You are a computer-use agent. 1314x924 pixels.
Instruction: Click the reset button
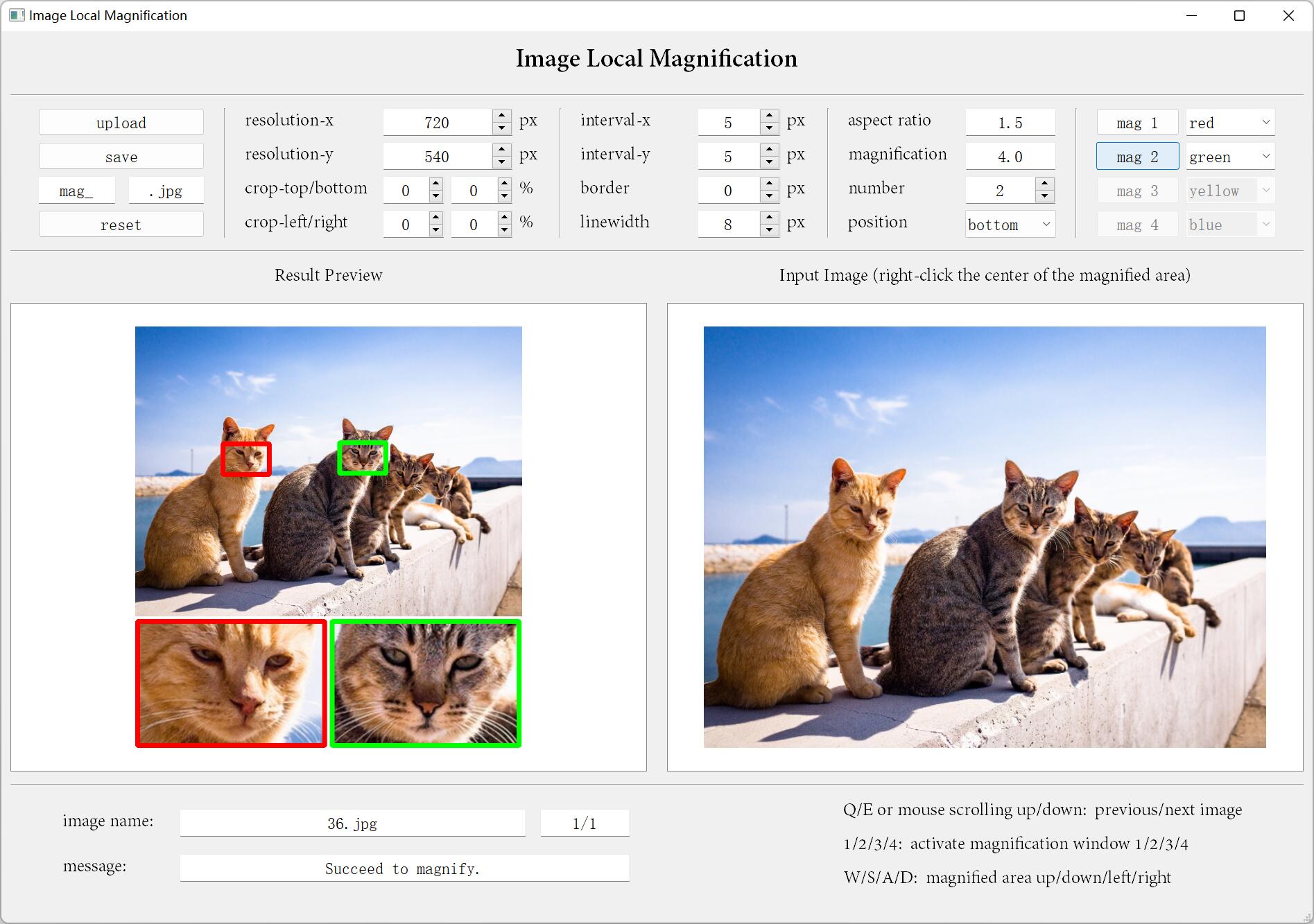(121, 225)
